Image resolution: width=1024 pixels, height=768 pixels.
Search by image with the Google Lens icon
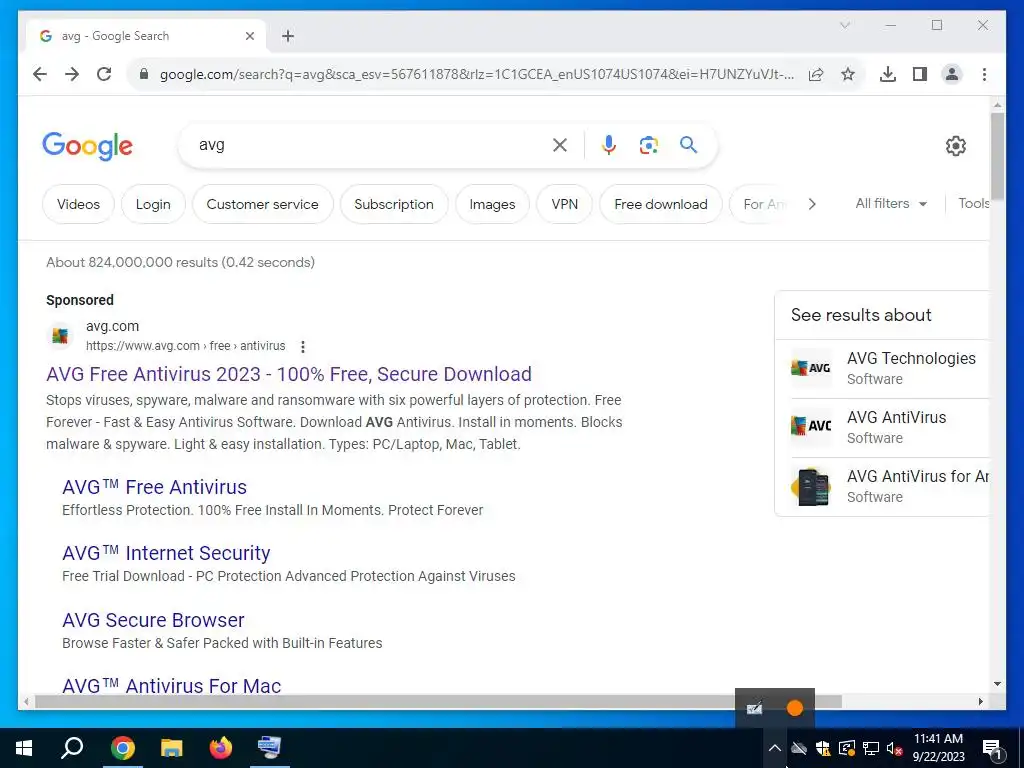tap(648, 145)
